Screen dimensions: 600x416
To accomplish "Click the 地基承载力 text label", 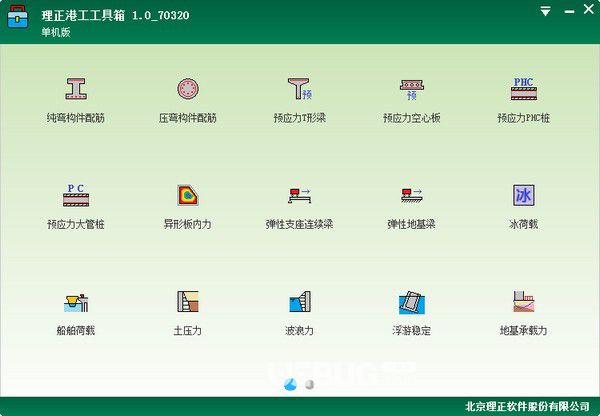I will click(524, 331).
